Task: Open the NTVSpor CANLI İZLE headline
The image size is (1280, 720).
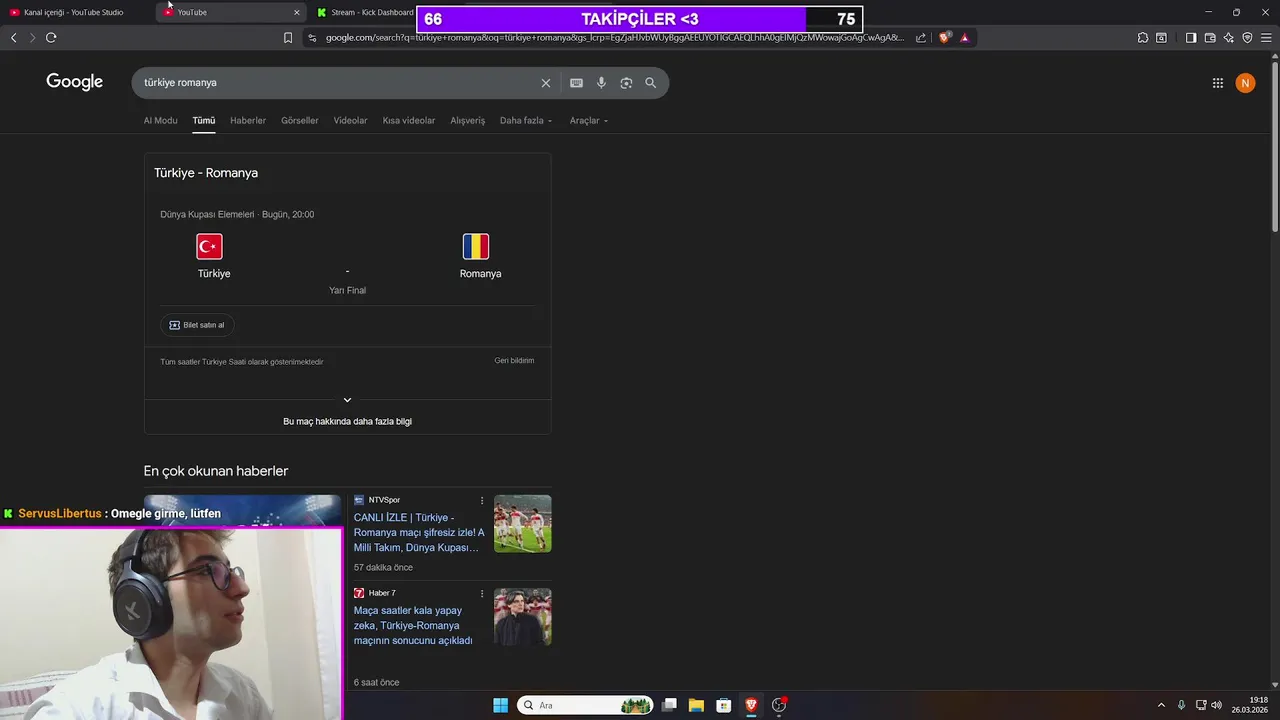Action: point(419,533)
